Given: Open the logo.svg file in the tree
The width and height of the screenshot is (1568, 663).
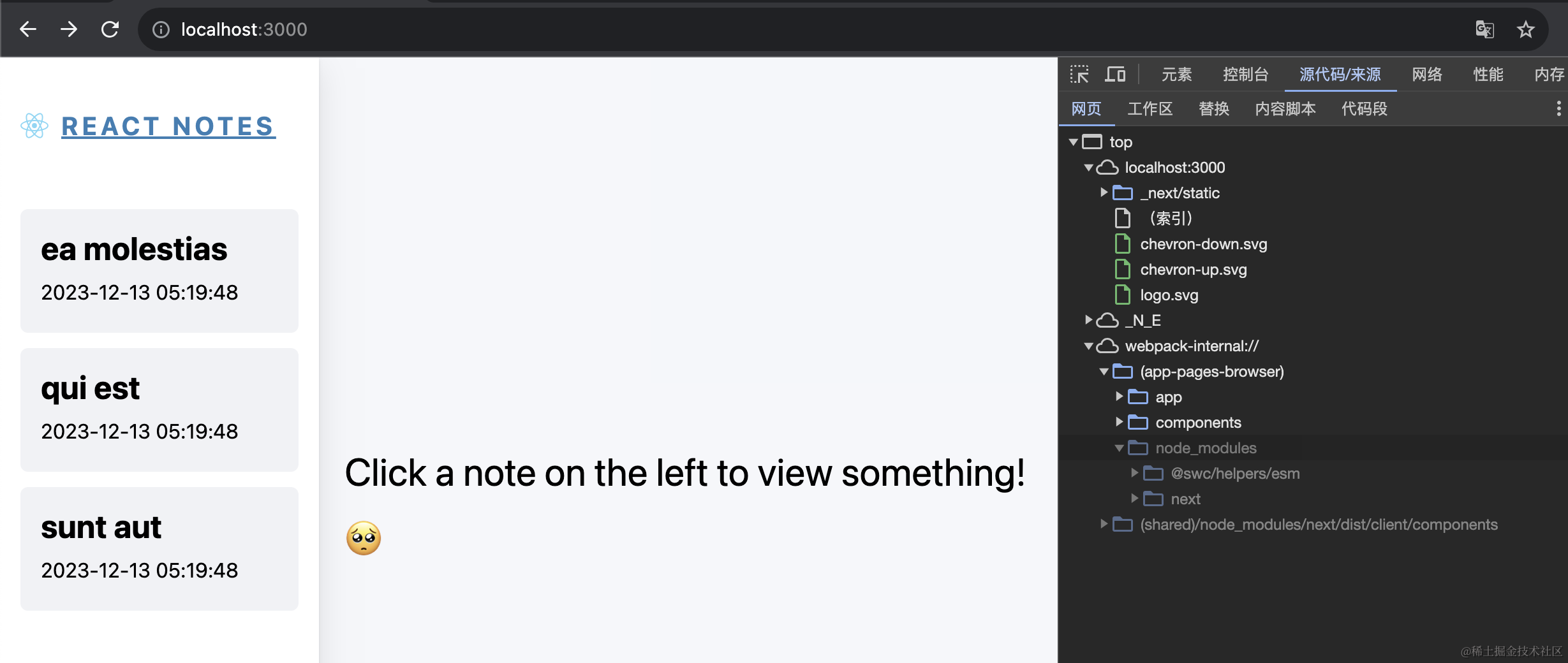Looking at the screenshot, I should pos(1169,295).
